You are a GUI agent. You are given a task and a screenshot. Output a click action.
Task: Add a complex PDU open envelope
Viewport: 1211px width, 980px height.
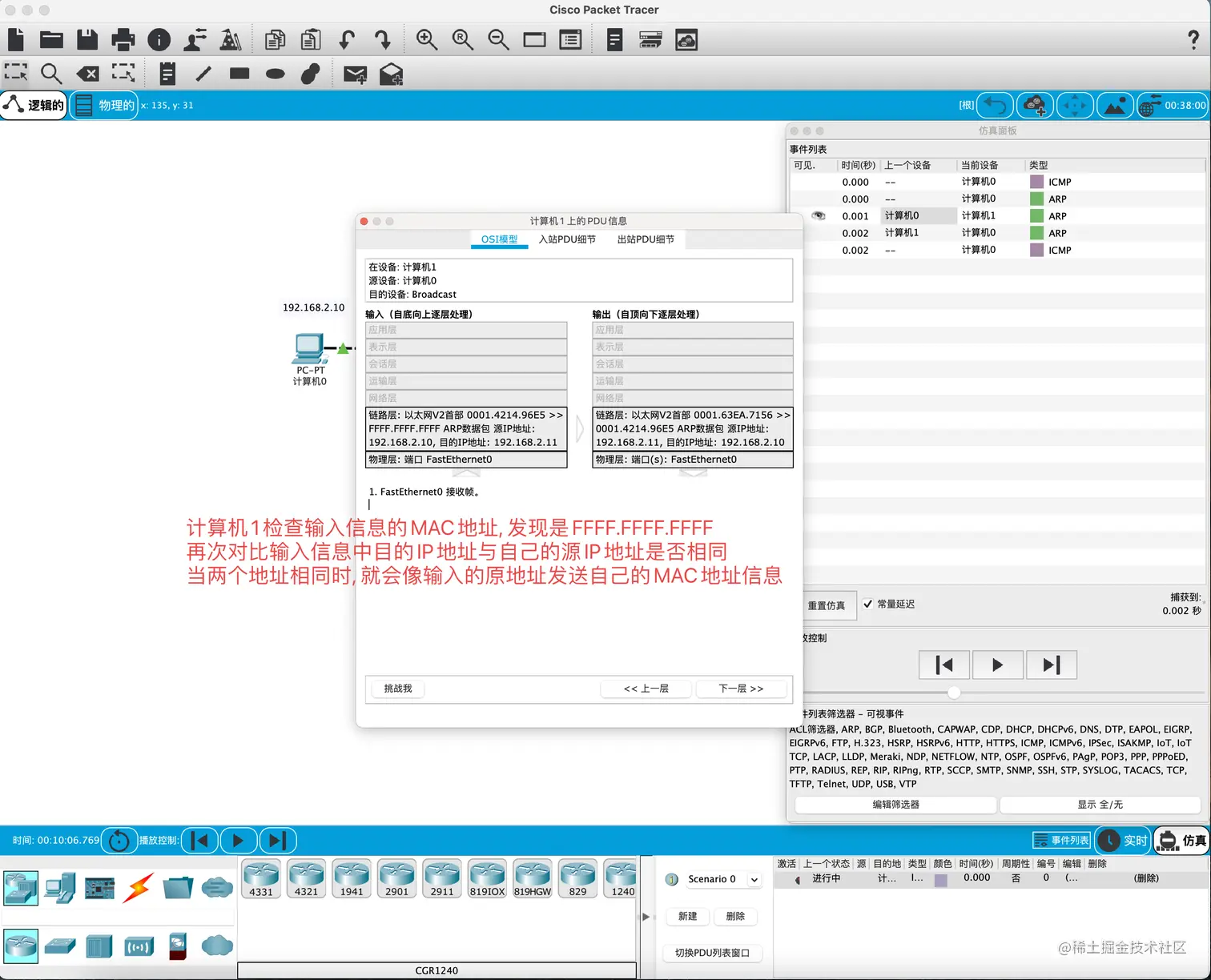tap(391, 74)
